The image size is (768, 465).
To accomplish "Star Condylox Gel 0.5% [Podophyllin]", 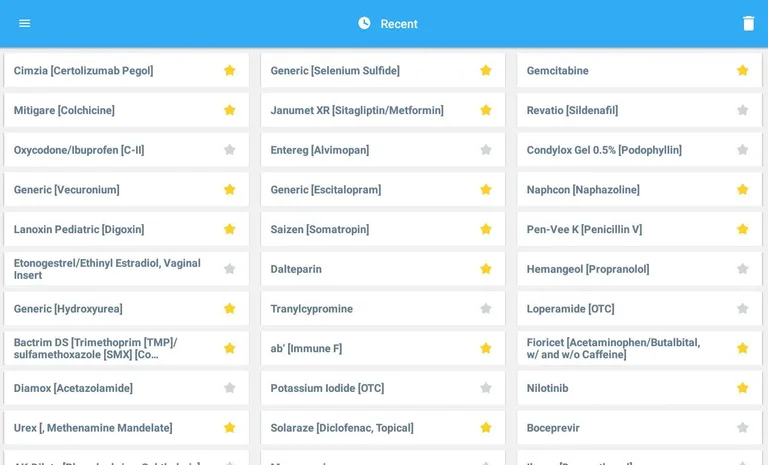I will (x=743, y=150).
